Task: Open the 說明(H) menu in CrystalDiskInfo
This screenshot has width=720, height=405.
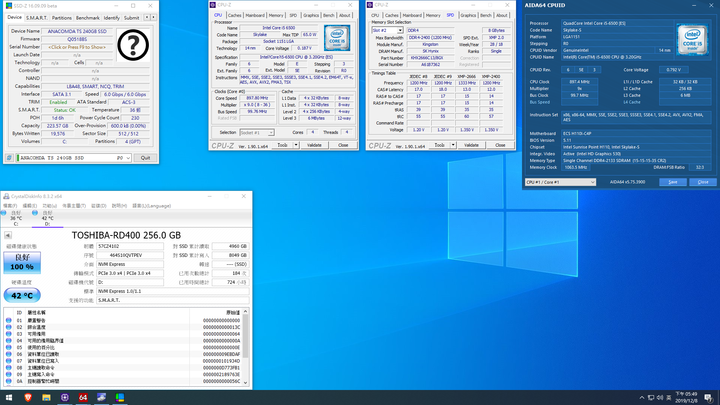Action: (x=119, y=206)
